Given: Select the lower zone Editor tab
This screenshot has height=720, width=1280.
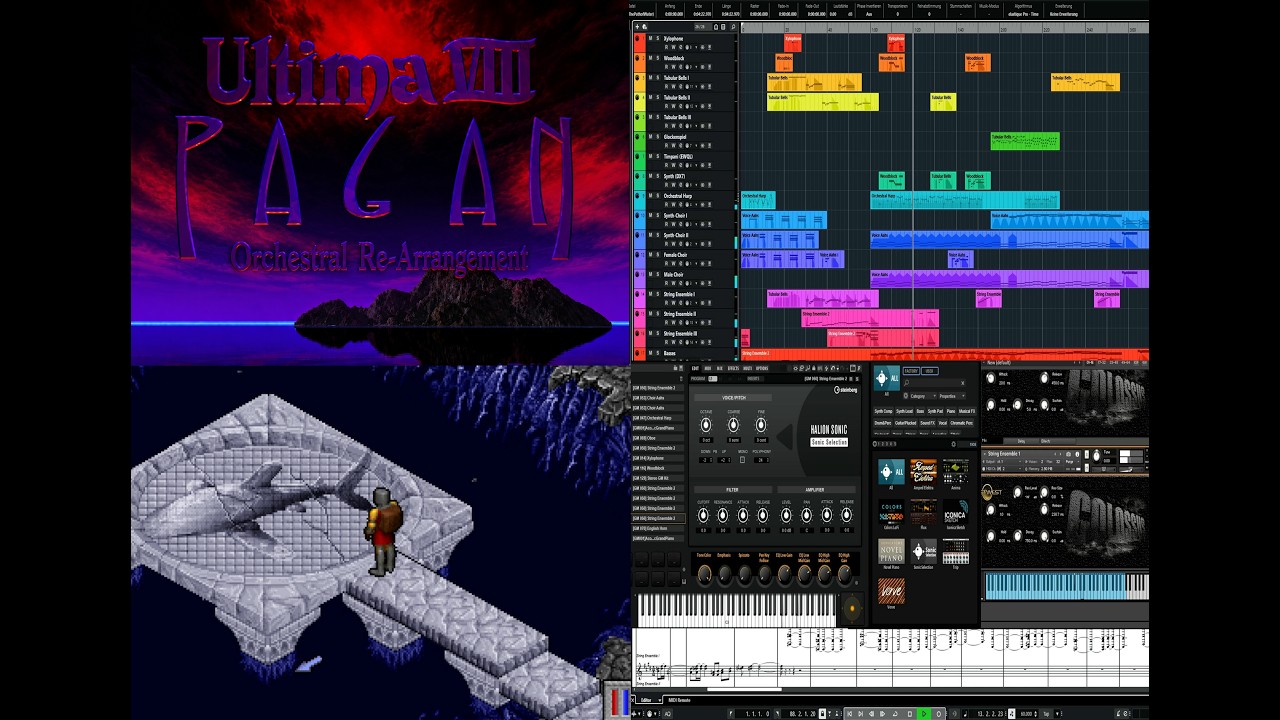Looking at the screenshot, I should click(x=647, y=700).
